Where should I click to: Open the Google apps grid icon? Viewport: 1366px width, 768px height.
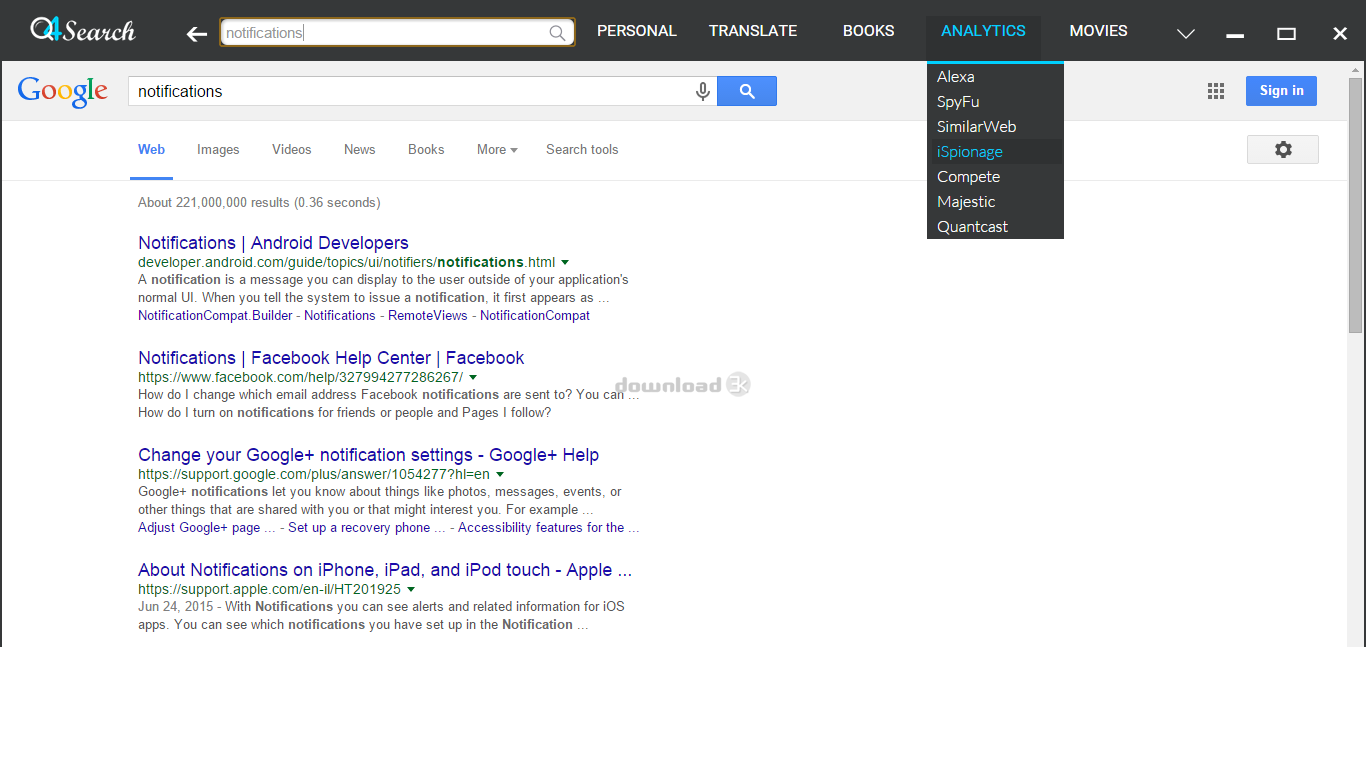tap(1216, 91)
